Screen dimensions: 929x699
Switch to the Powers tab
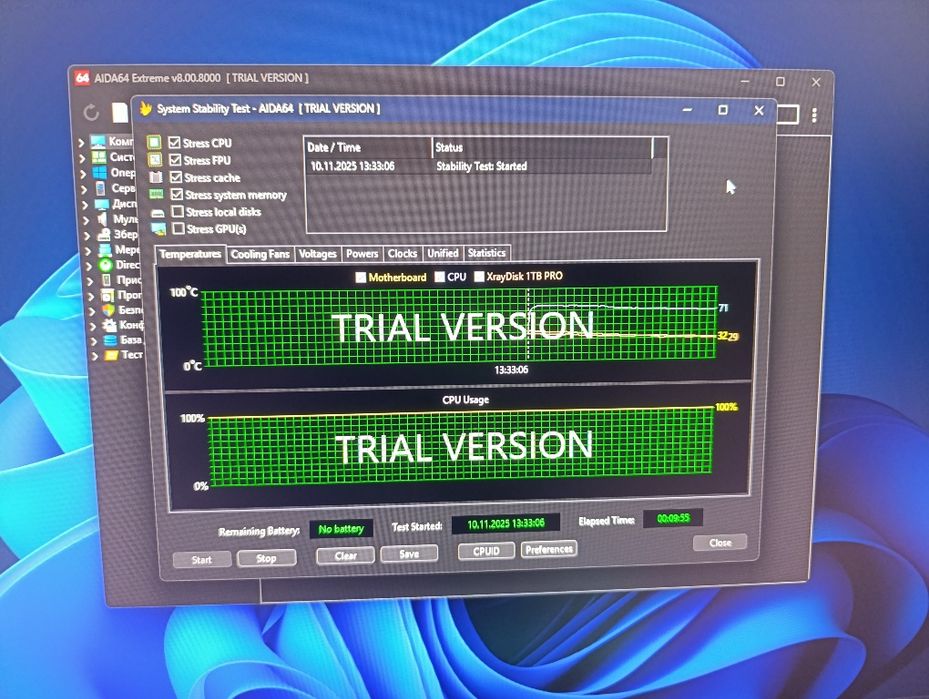click(362, 254)
